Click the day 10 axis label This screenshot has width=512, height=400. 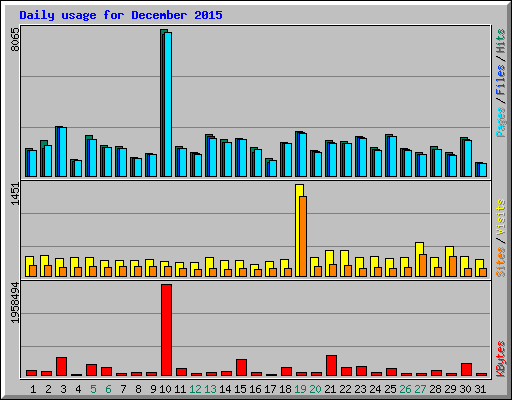click(166, 389)
